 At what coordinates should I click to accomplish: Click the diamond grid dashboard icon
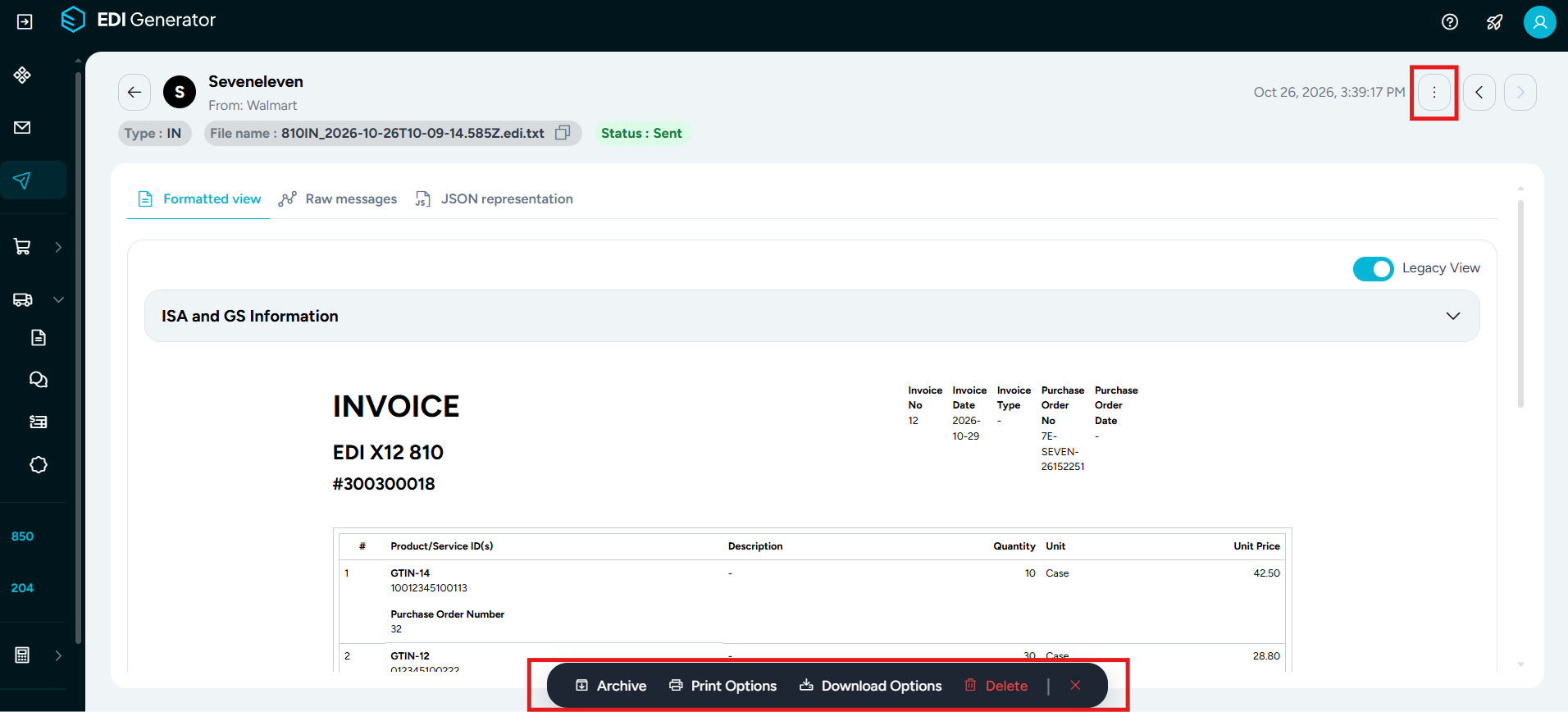pyautogui.click(x=22, y=75)
